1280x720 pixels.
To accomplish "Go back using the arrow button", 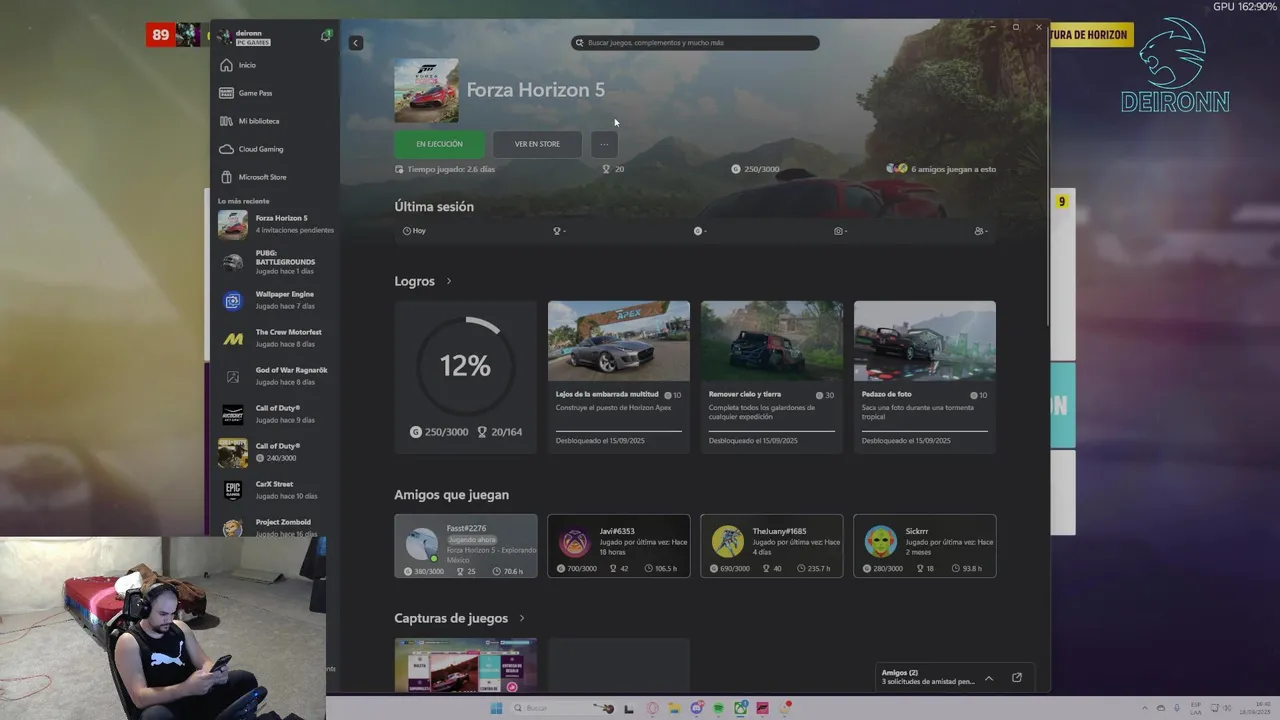I will (355, 43).
